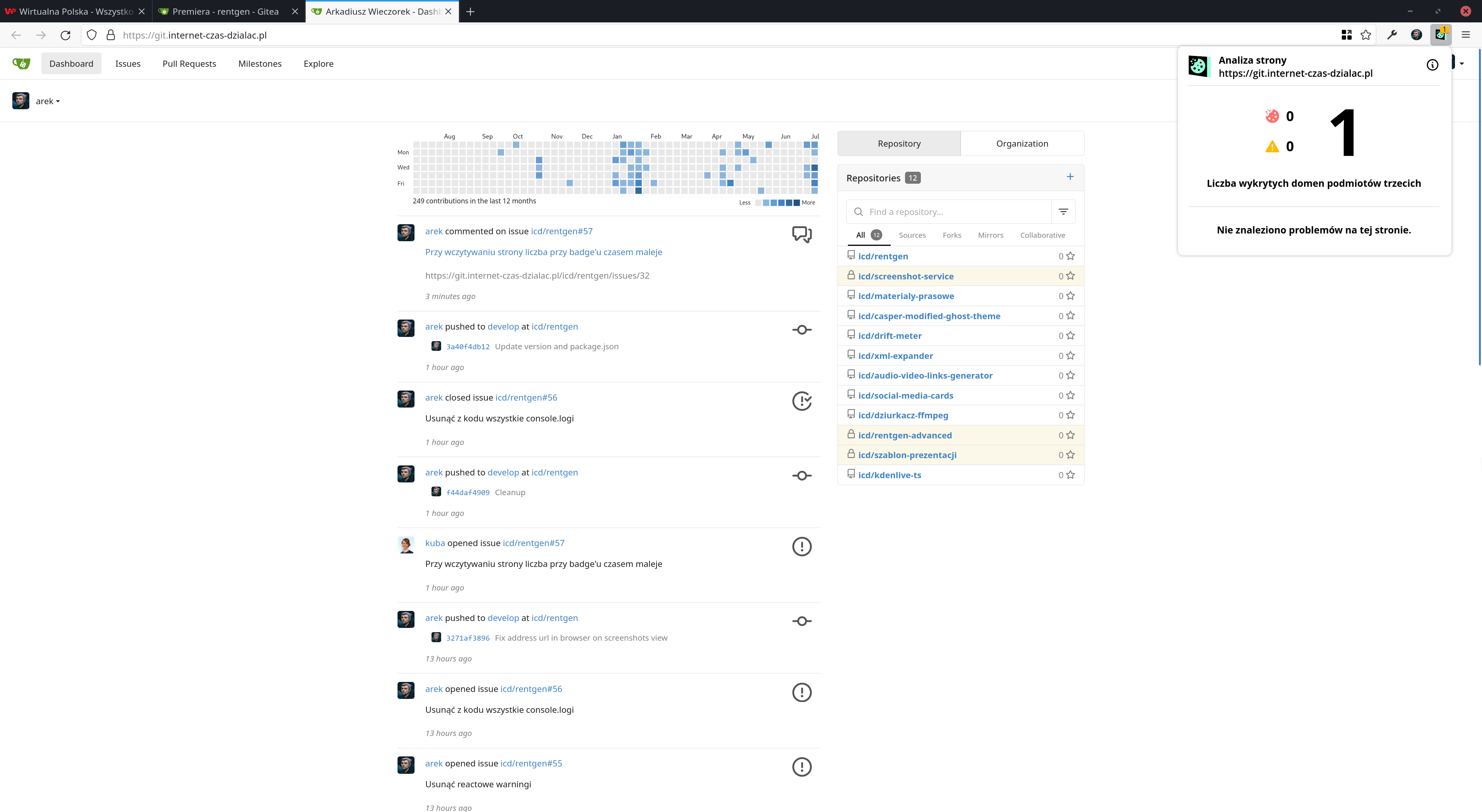Star the icd/kdenlive-ts repository
1482x812 pixels.
[x=1070, y=475]
